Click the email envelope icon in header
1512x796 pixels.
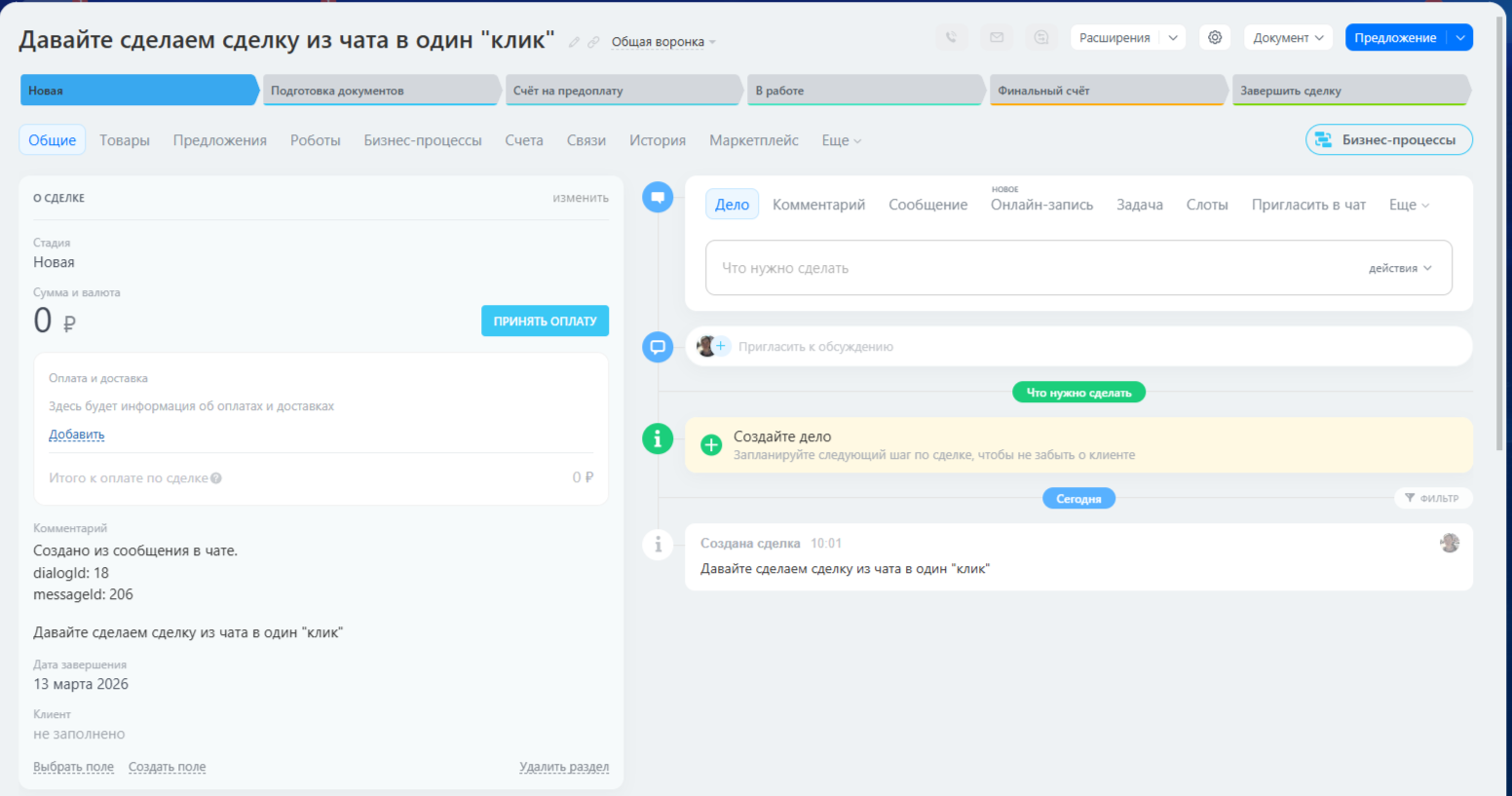tap(997, 38)
